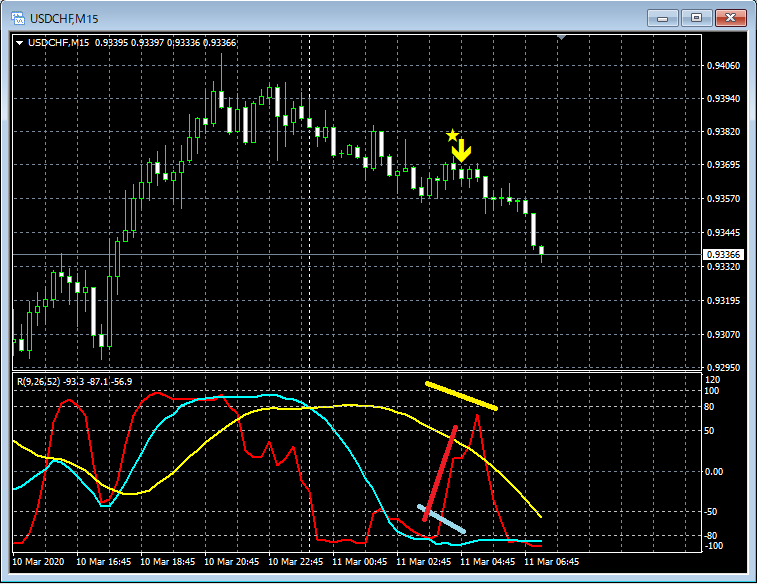Click the 0.93695 price scale label
The height and width of the screenshot is (584, 757).
(723, 165)
